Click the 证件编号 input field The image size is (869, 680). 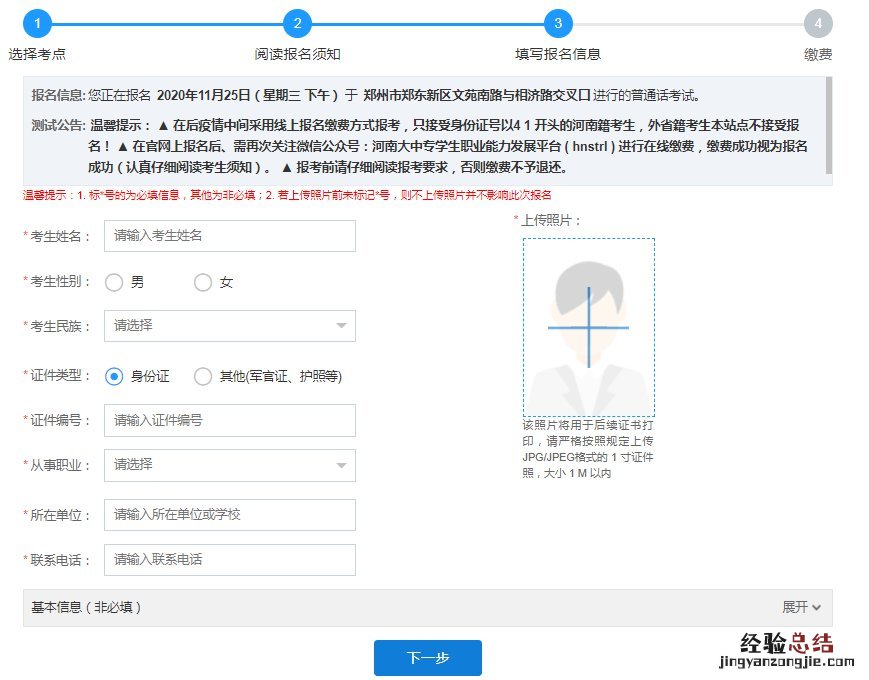click(x=230, y=420)
